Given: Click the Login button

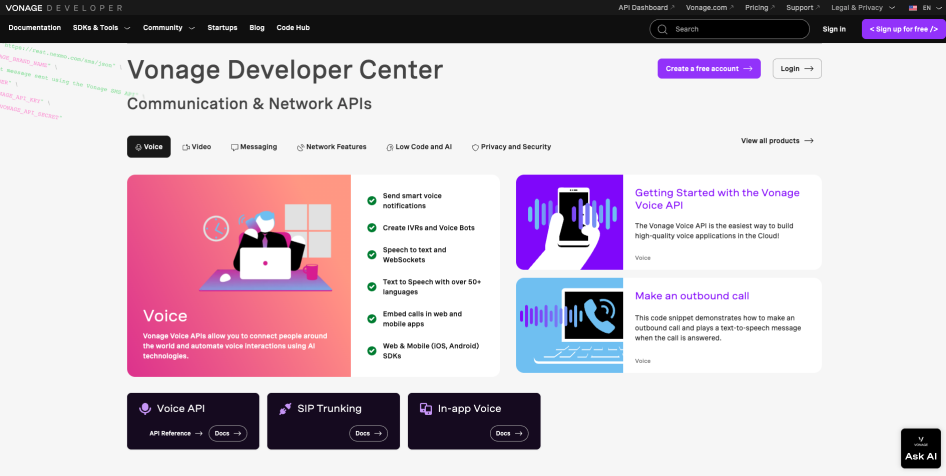Looking at the screenshot, I should (x=797, y=69).
